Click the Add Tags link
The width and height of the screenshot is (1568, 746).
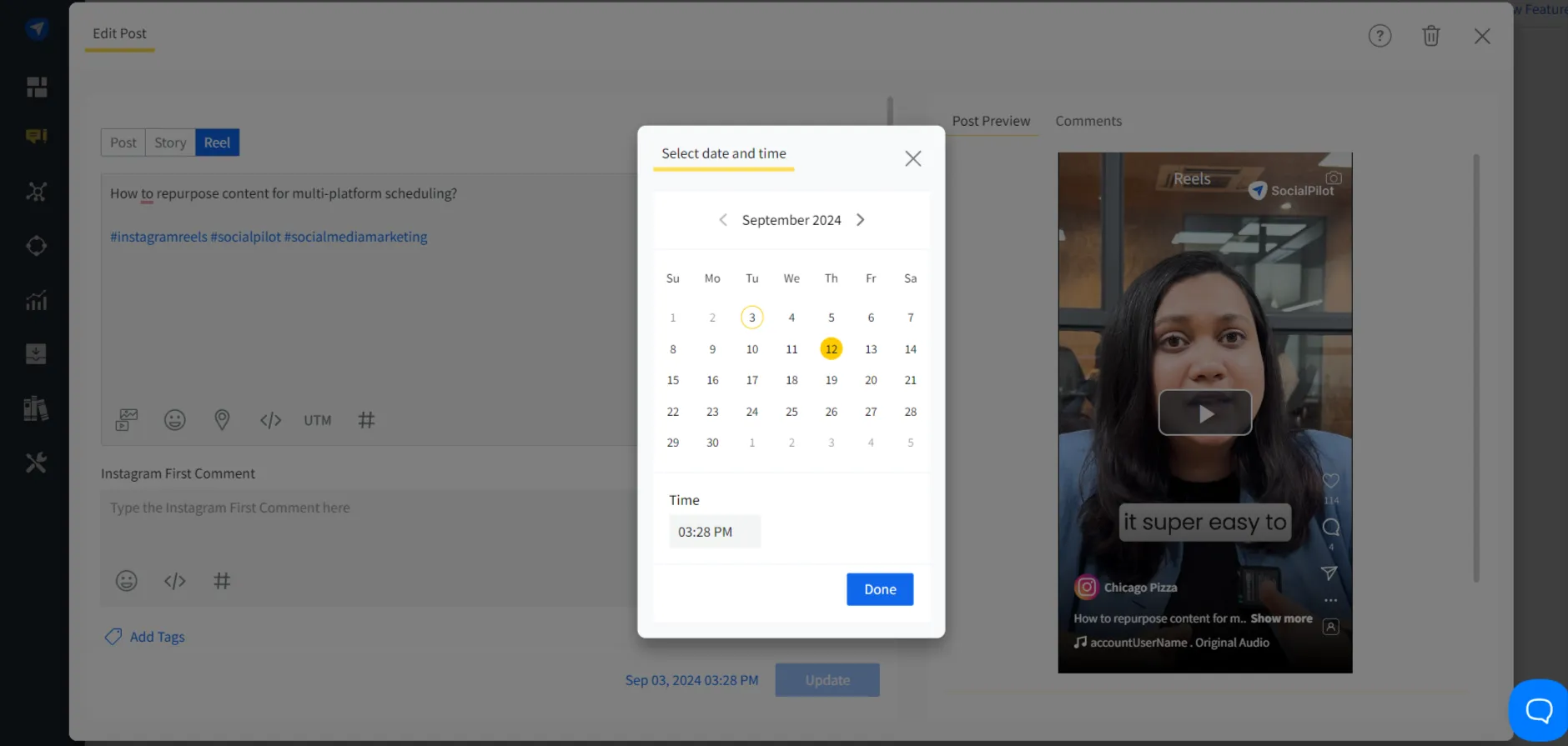click(x=157, y=637)
